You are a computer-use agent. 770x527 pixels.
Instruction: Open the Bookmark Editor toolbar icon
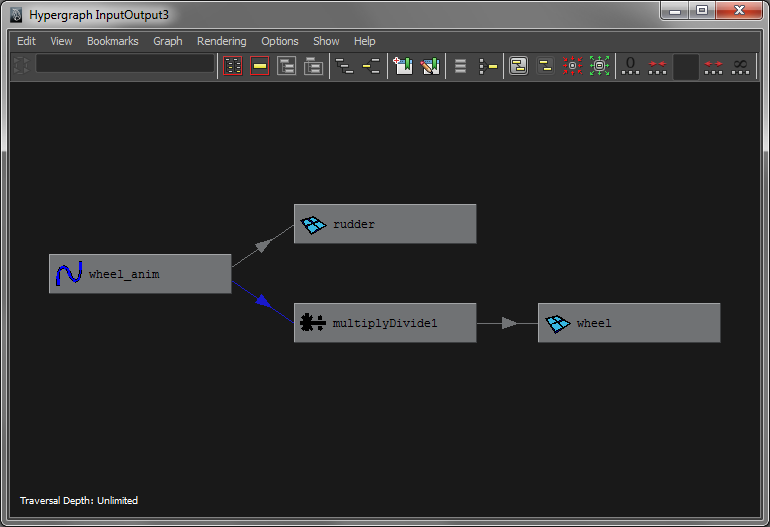coord(430,66)
